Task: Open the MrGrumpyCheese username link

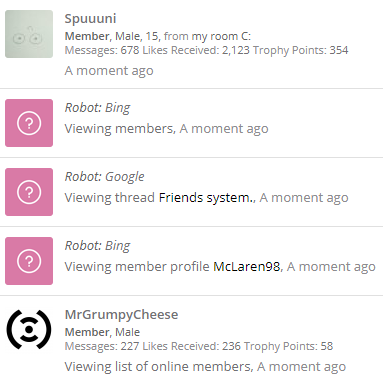Action: click(121, 315)
